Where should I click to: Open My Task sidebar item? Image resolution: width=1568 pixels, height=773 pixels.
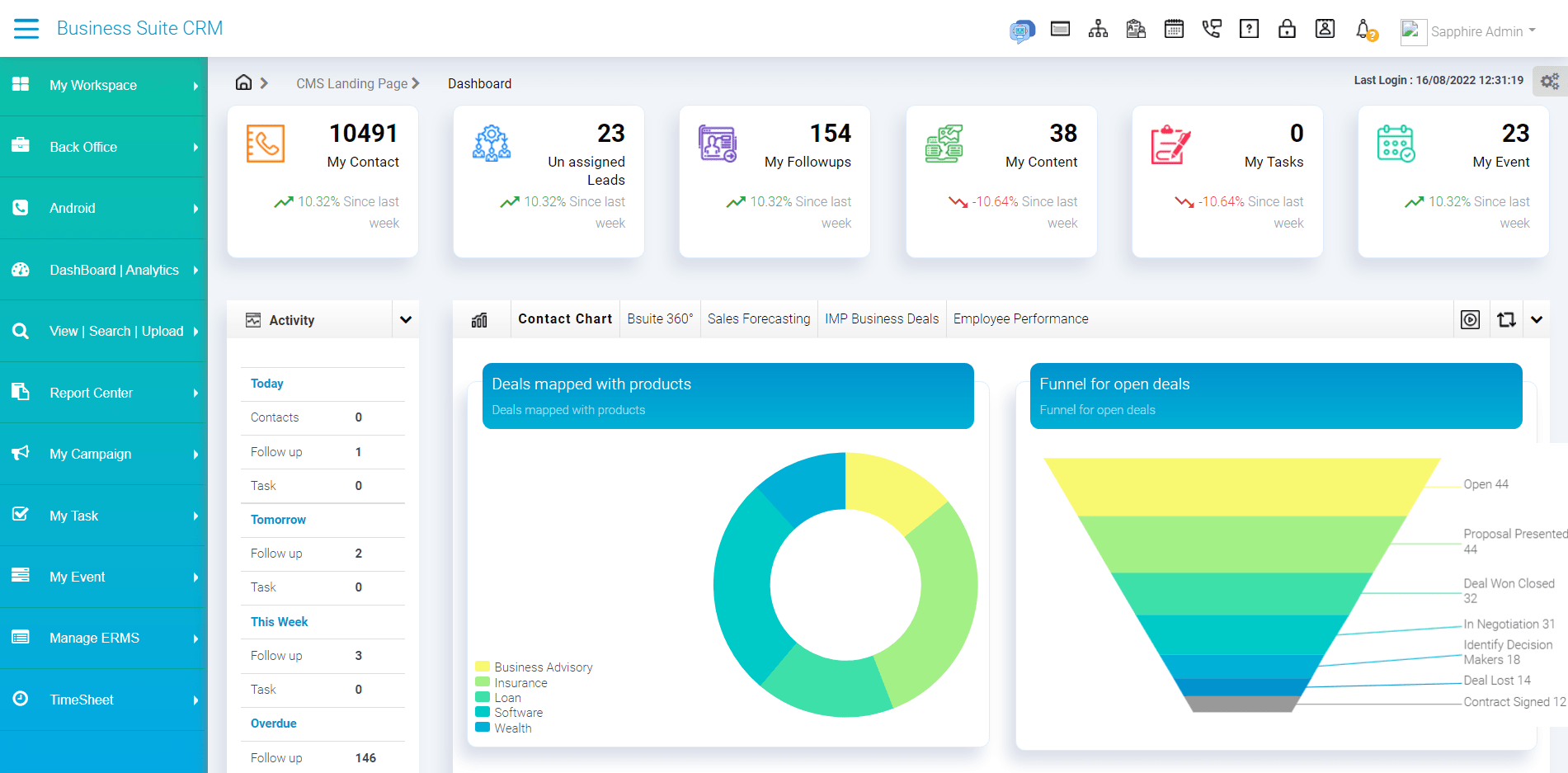tap(104, 516)
